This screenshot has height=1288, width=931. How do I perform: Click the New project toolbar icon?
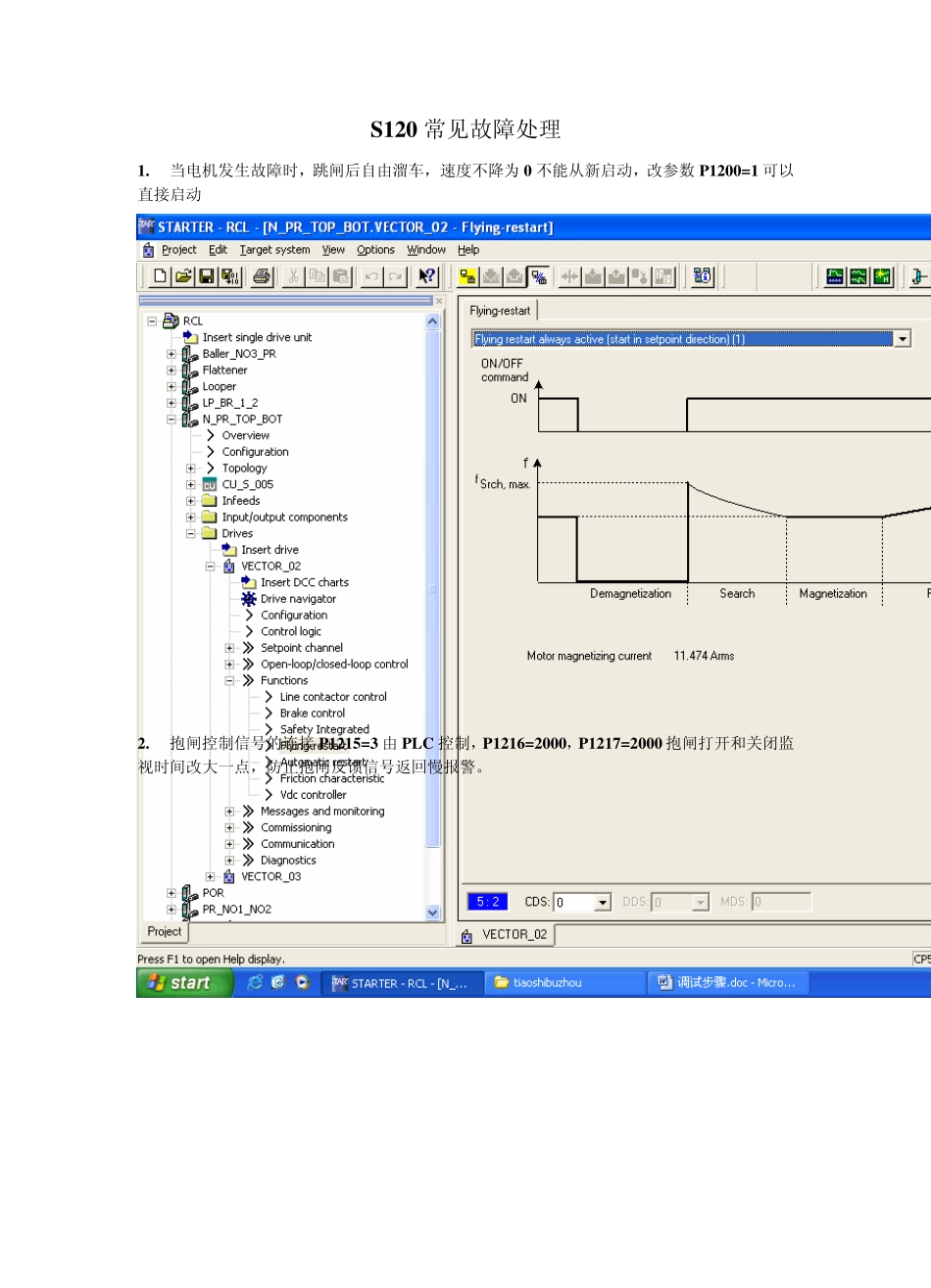[x=161, y=277]
